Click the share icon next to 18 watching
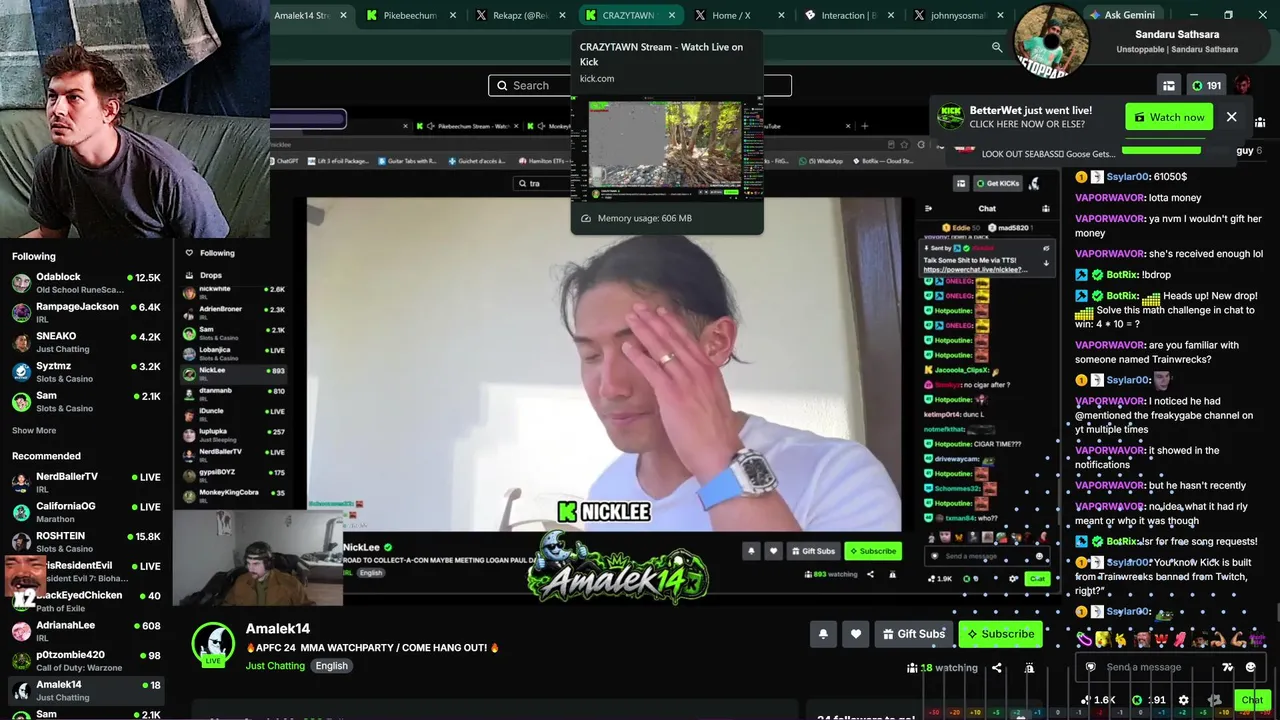Screen dimensions: 1280x720 pyautogui.click(x=996, y=668)
